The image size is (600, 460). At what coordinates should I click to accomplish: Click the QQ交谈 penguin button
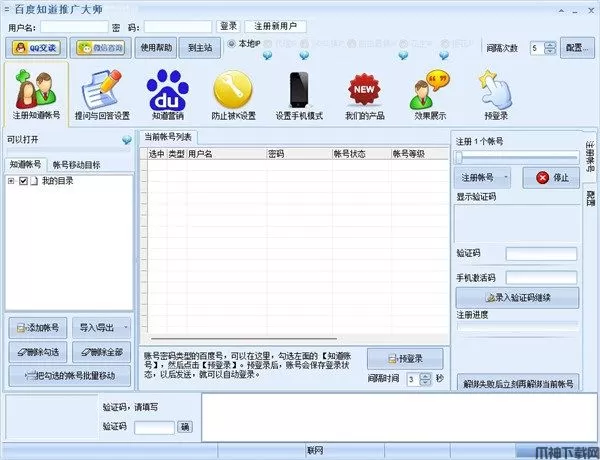(x=36, y=48)
